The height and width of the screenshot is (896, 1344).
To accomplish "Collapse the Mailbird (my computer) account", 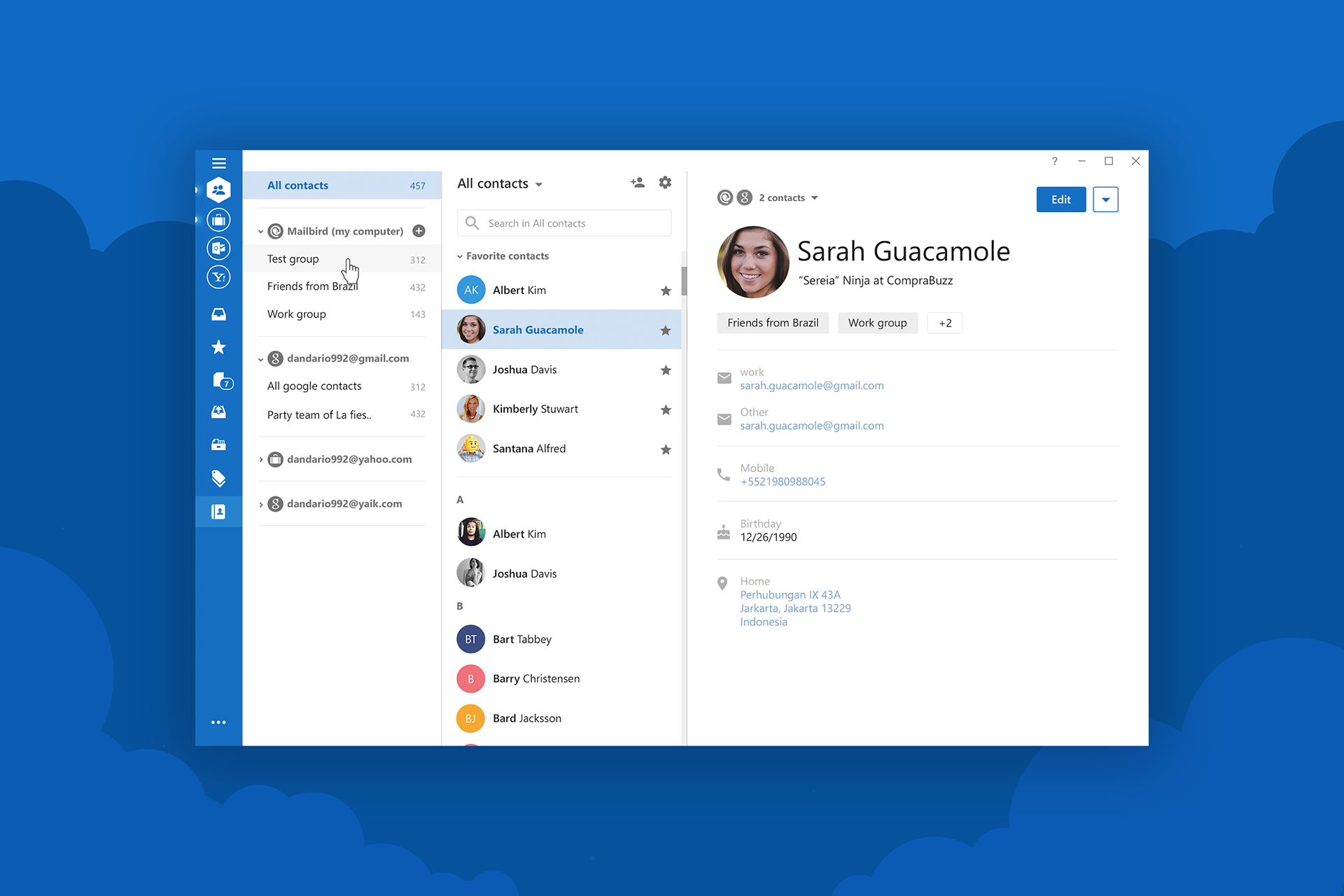I will (260, 232).
